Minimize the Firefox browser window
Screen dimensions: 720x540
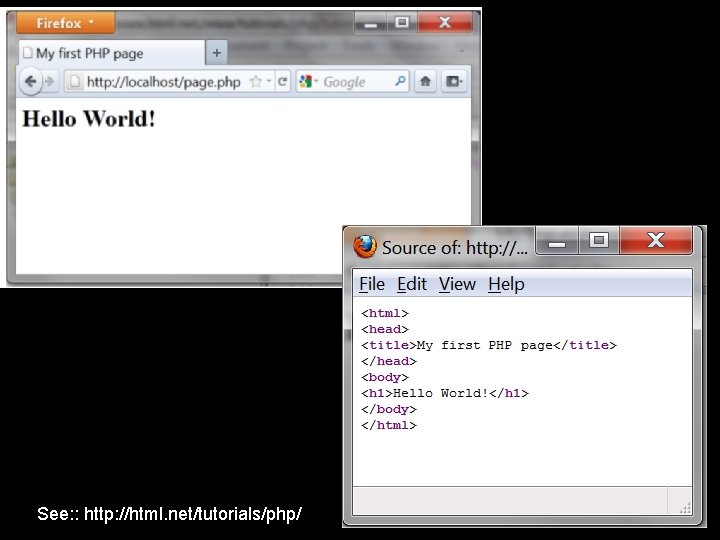tap(371, 22)
